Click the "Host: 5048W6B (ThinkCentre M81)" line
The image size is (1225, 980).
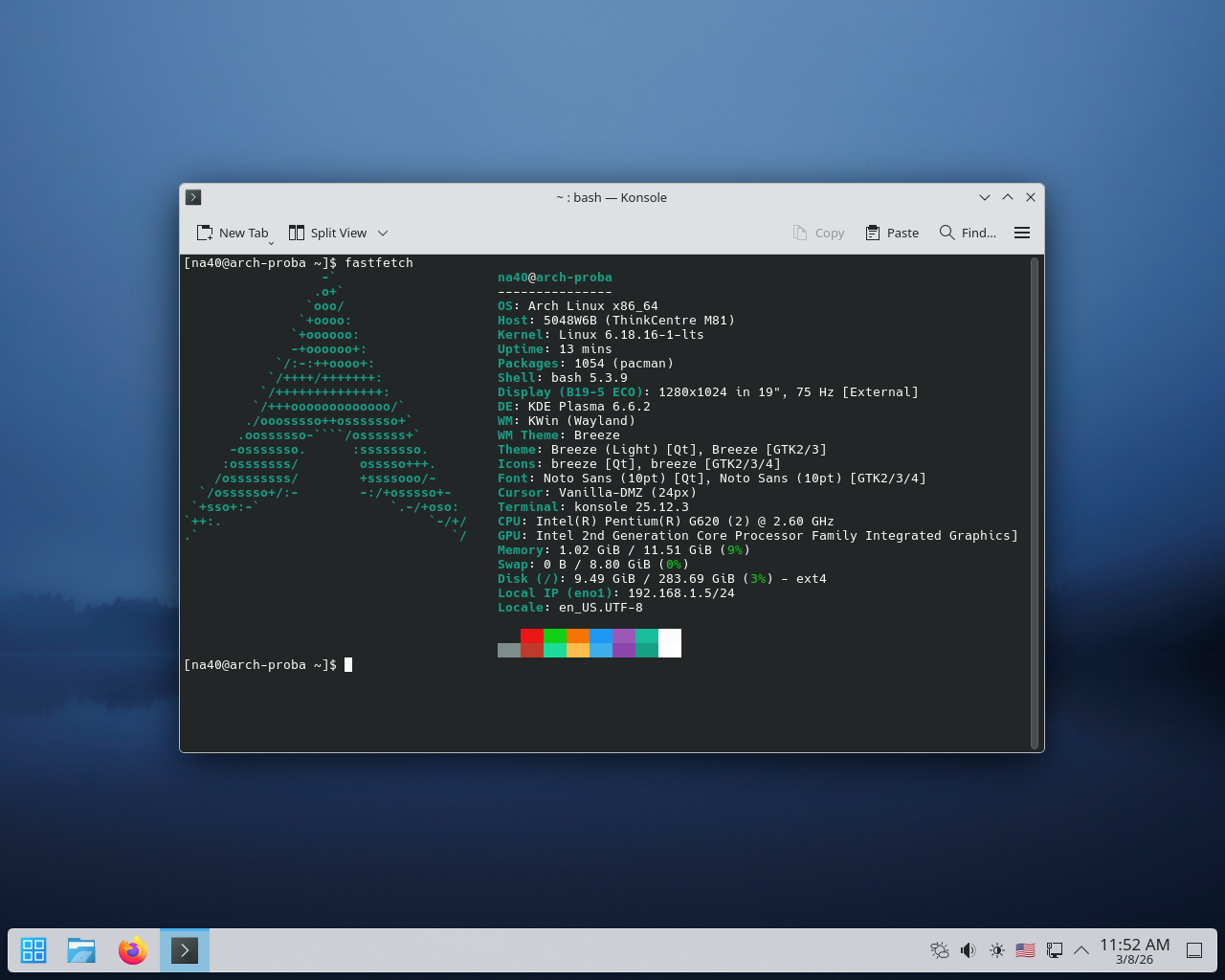click(616, 321)
